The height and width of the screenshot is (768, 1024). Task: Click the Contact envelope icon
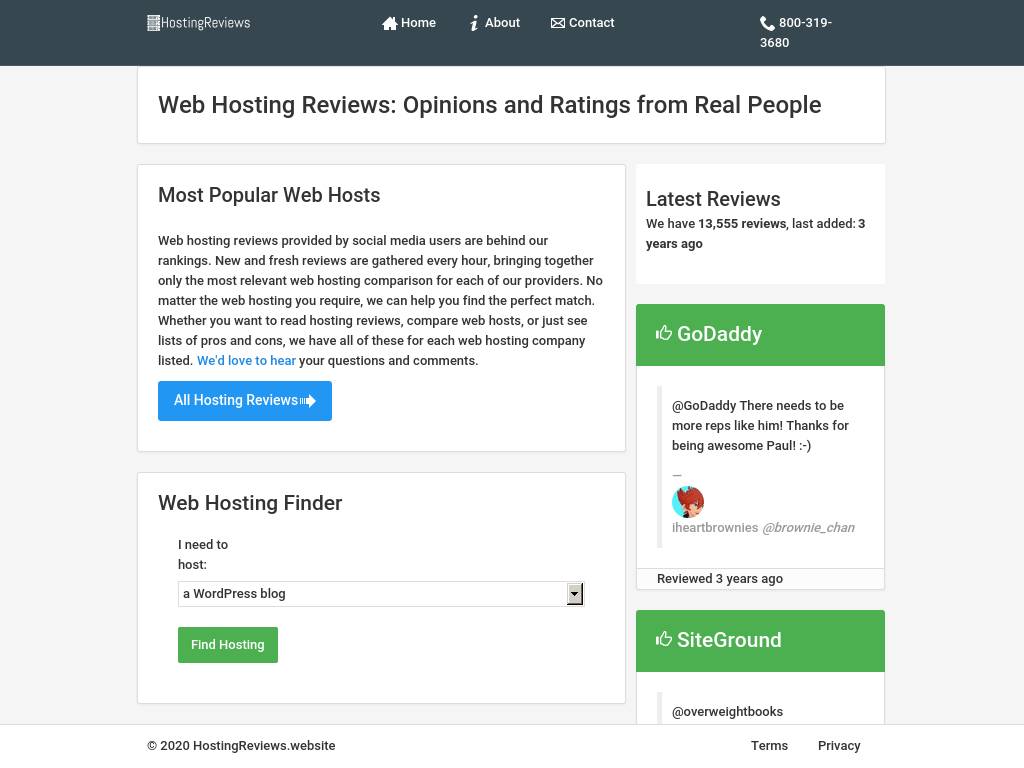(558, 23)
